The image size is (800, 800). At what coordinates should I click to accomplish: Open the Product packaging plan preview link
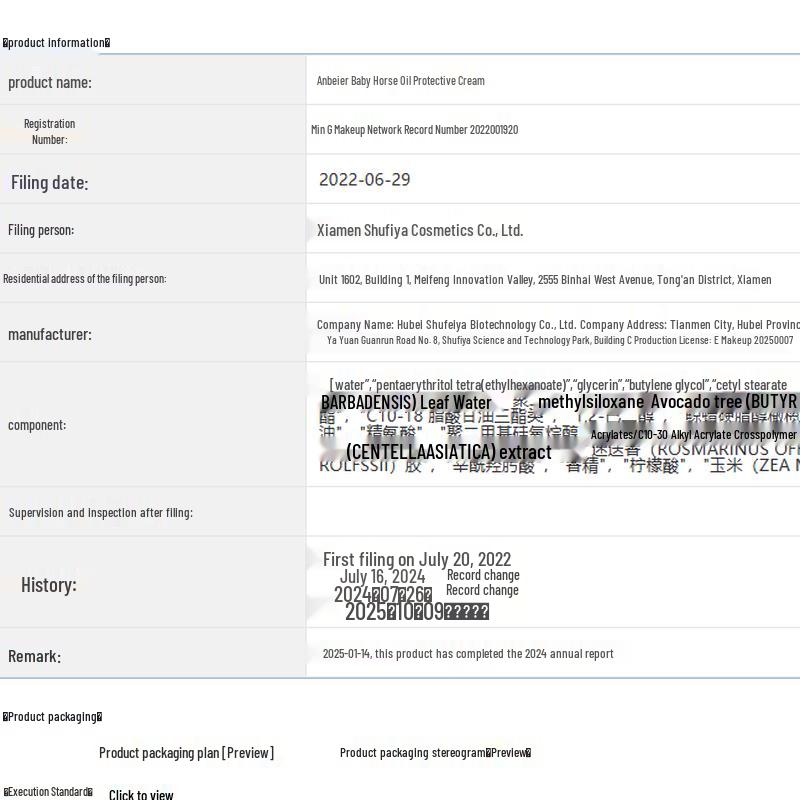coord(186,753)
